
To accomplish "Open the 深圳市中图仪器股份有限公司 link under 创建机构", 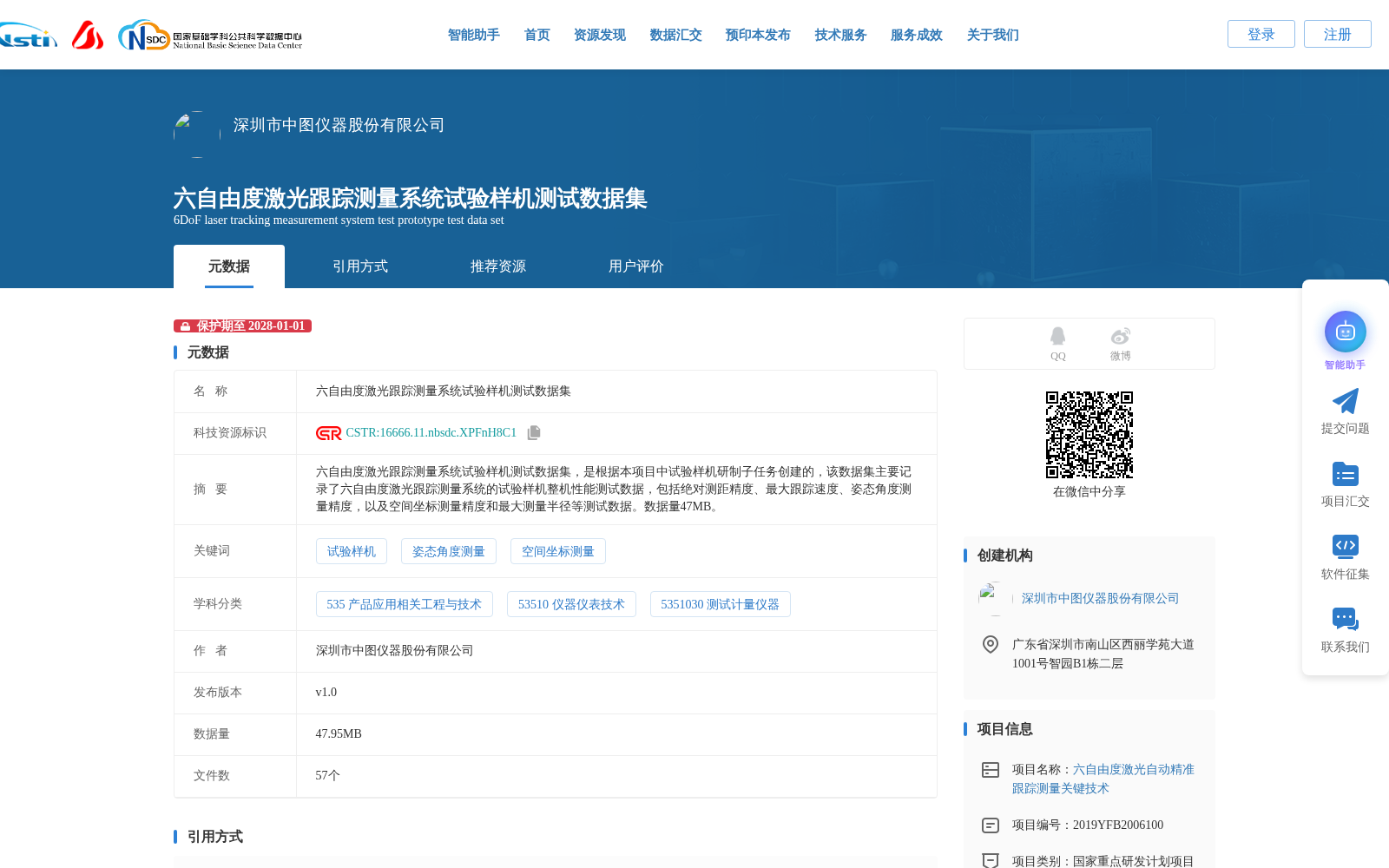I will point(1100,599).
